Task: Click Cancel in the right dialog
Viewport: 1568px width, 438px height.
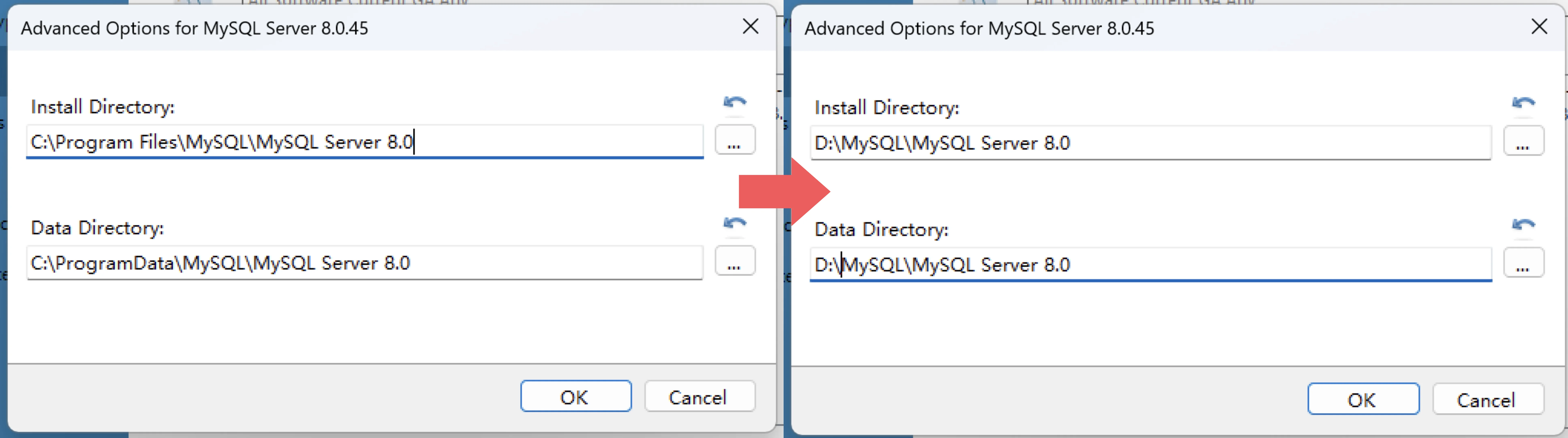Action: pos(1488,399)
